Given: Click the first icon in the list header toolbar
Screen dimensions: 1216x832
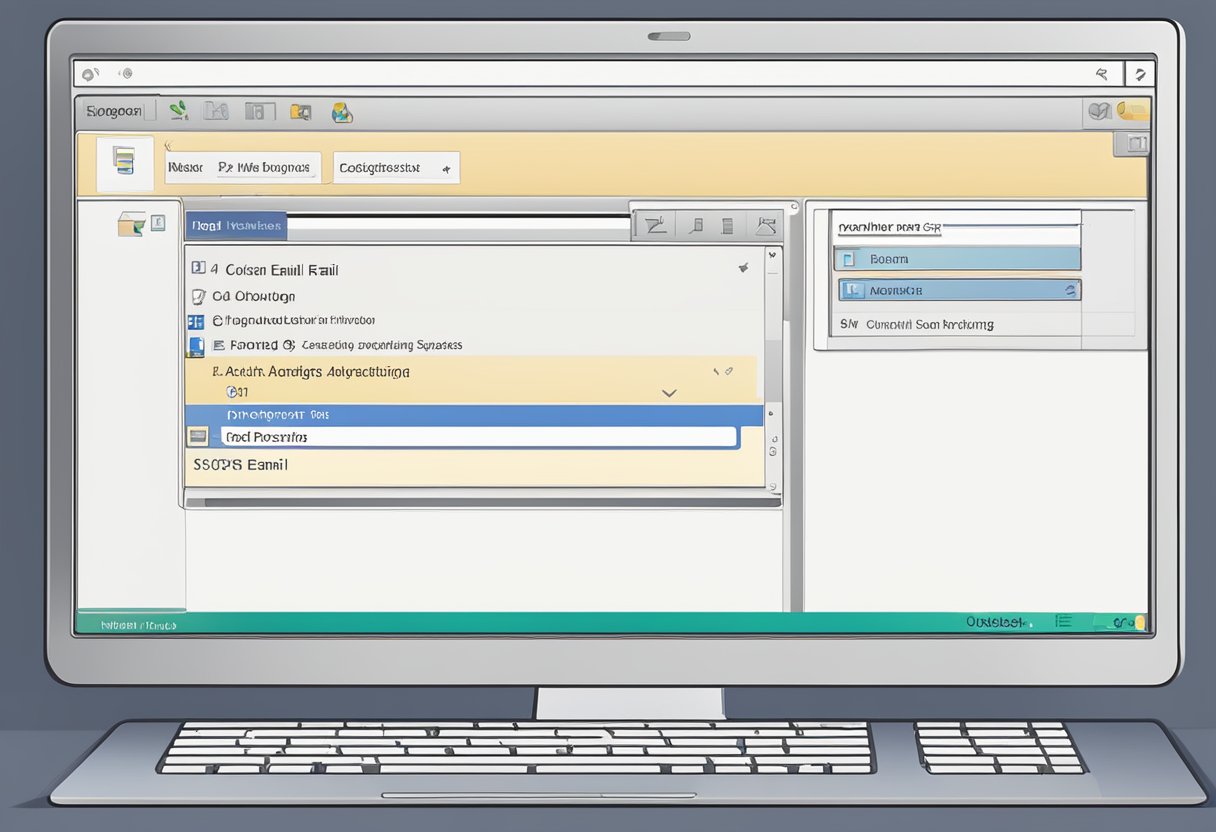Looking at the screenshot, I should (655, 226).
